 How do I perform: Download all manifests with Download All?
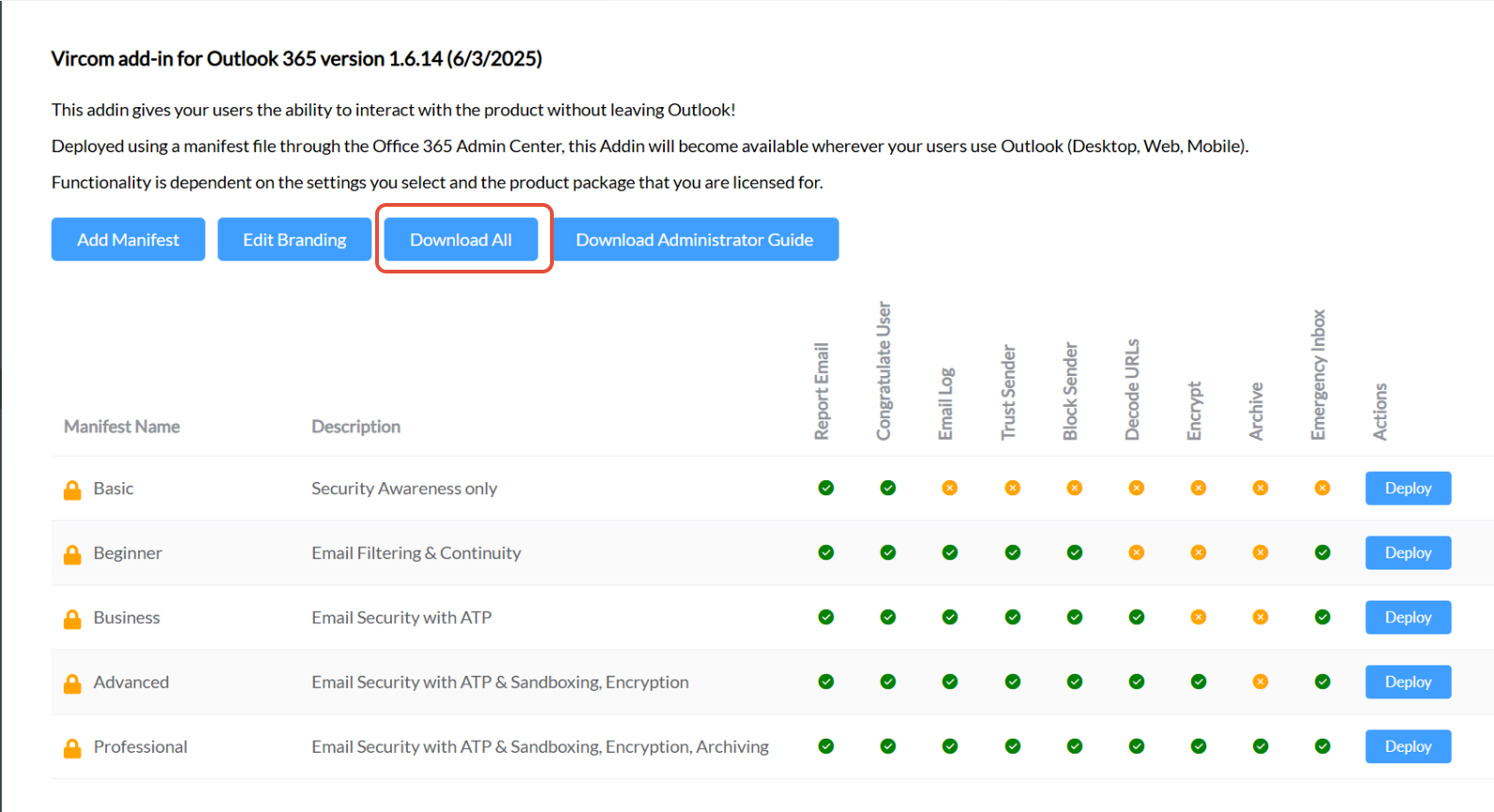click(x=461, y=240)
